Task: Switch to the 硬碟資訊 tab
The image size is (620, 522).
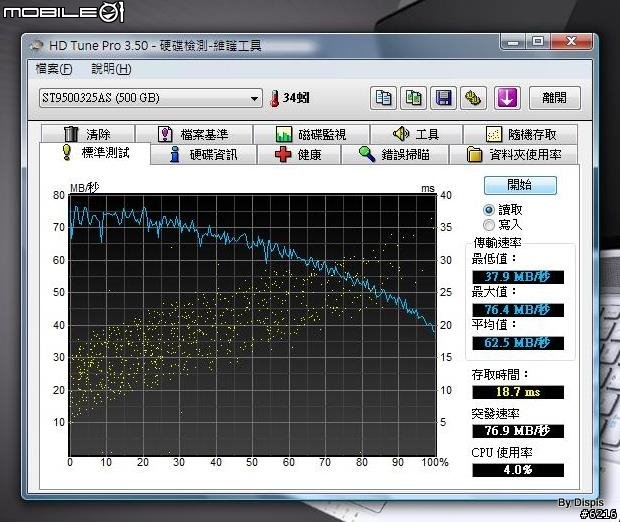Action: (204, 155)
